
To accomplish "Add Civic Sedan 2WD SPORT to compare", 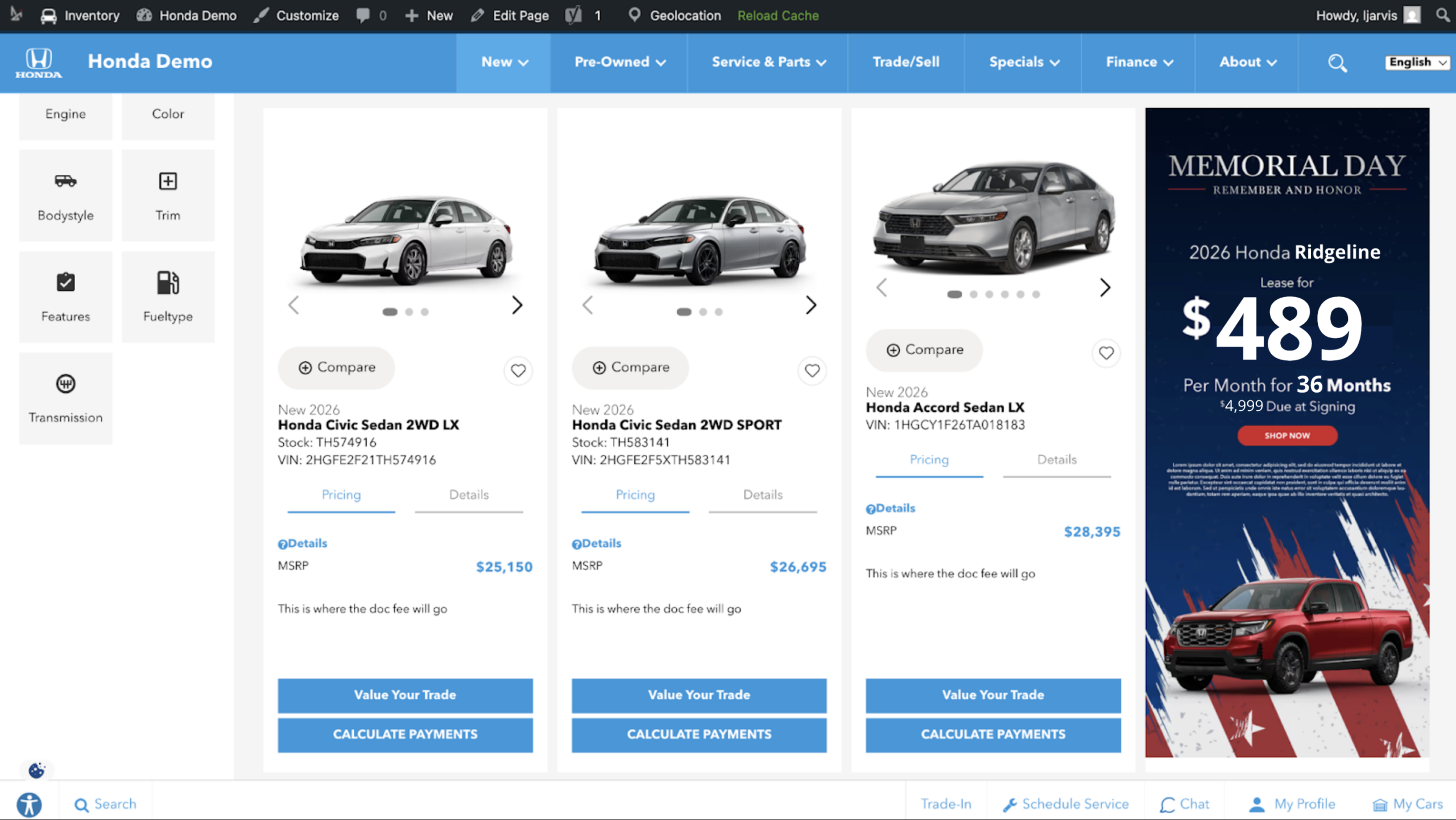I will click(630, 368).
